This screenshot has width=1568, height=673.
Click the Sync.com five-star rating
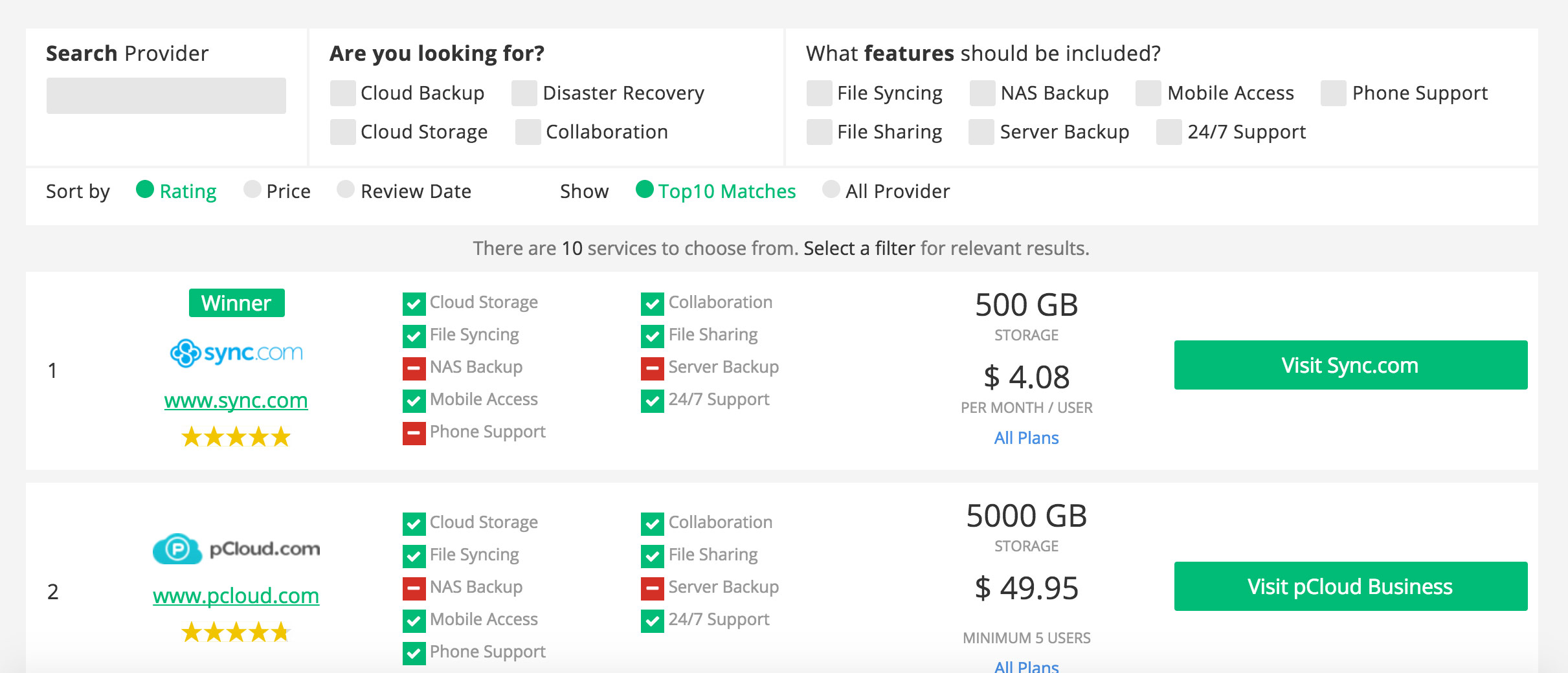[236, 437]
